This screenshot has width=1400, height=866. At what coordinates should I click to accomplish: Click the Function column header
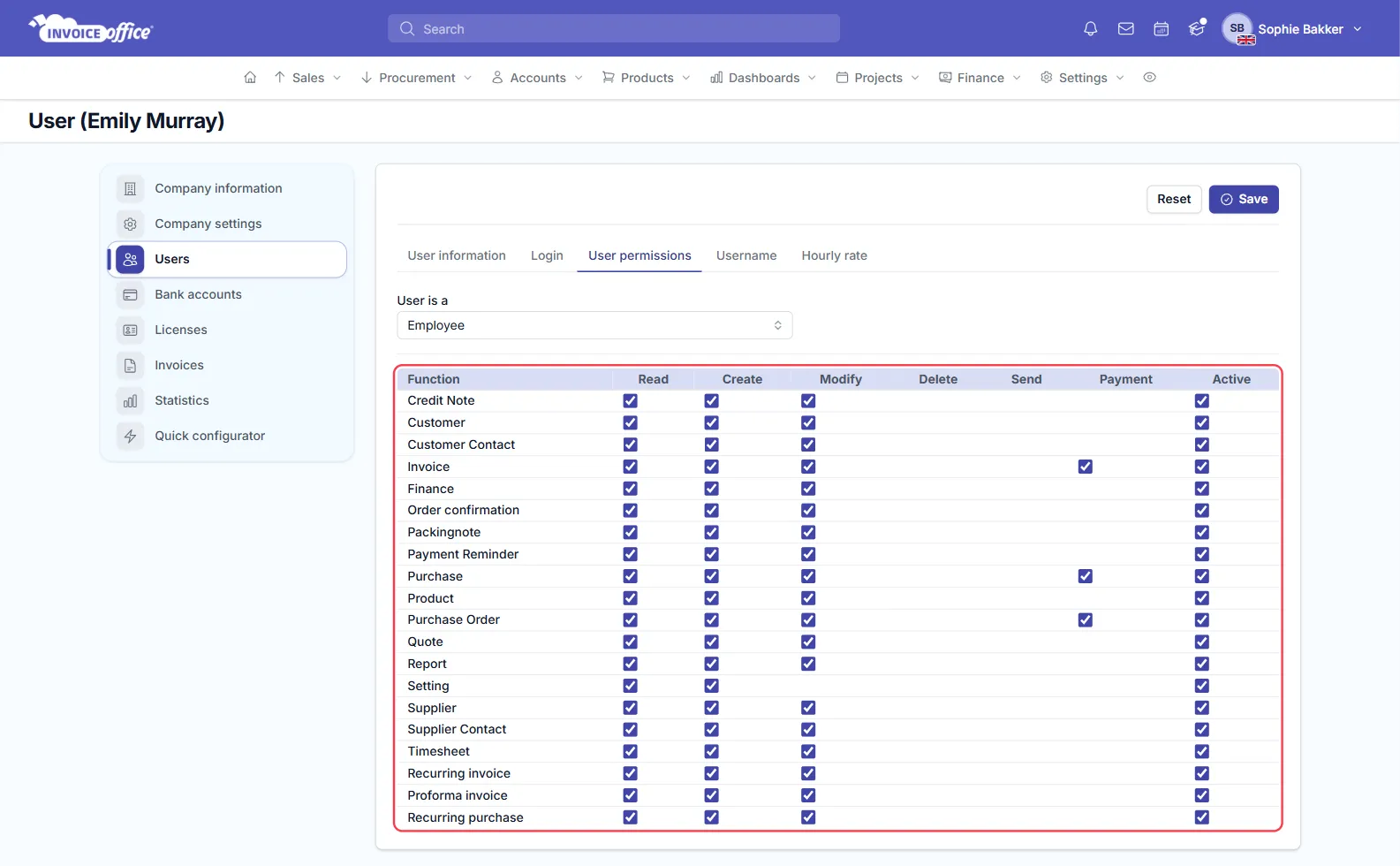point(434,379)
